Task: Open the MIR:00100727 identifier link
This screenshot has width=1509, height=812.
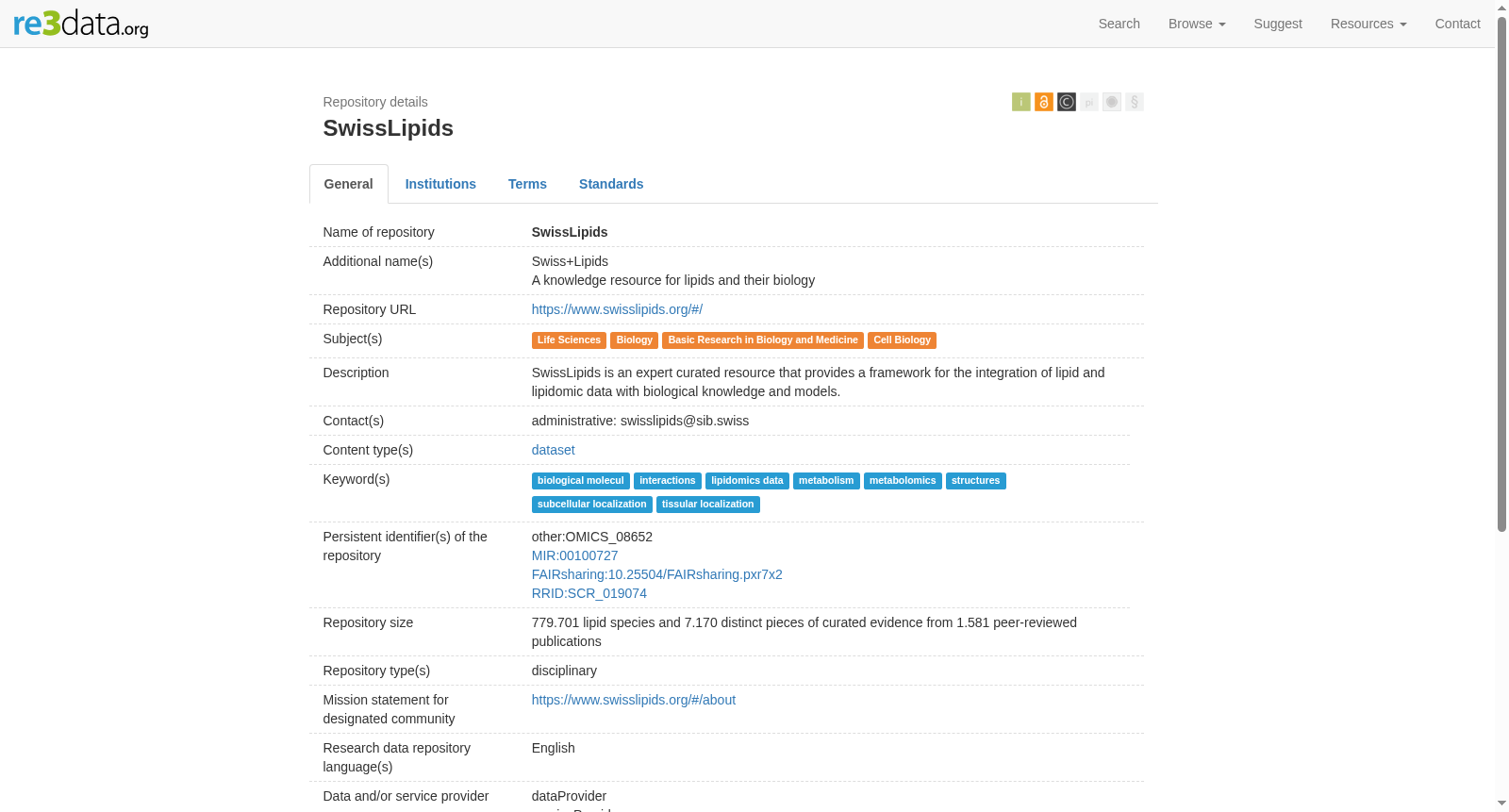Action: 574,555
